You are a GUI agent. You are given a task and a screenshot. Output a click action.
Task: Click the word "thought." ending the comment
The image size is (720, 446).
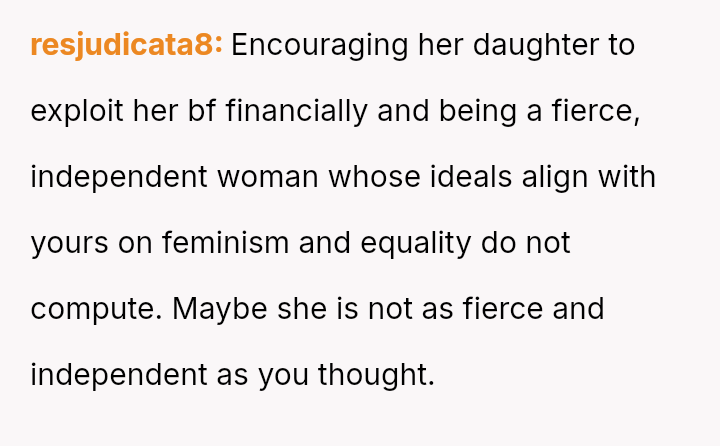pos(377,375)
